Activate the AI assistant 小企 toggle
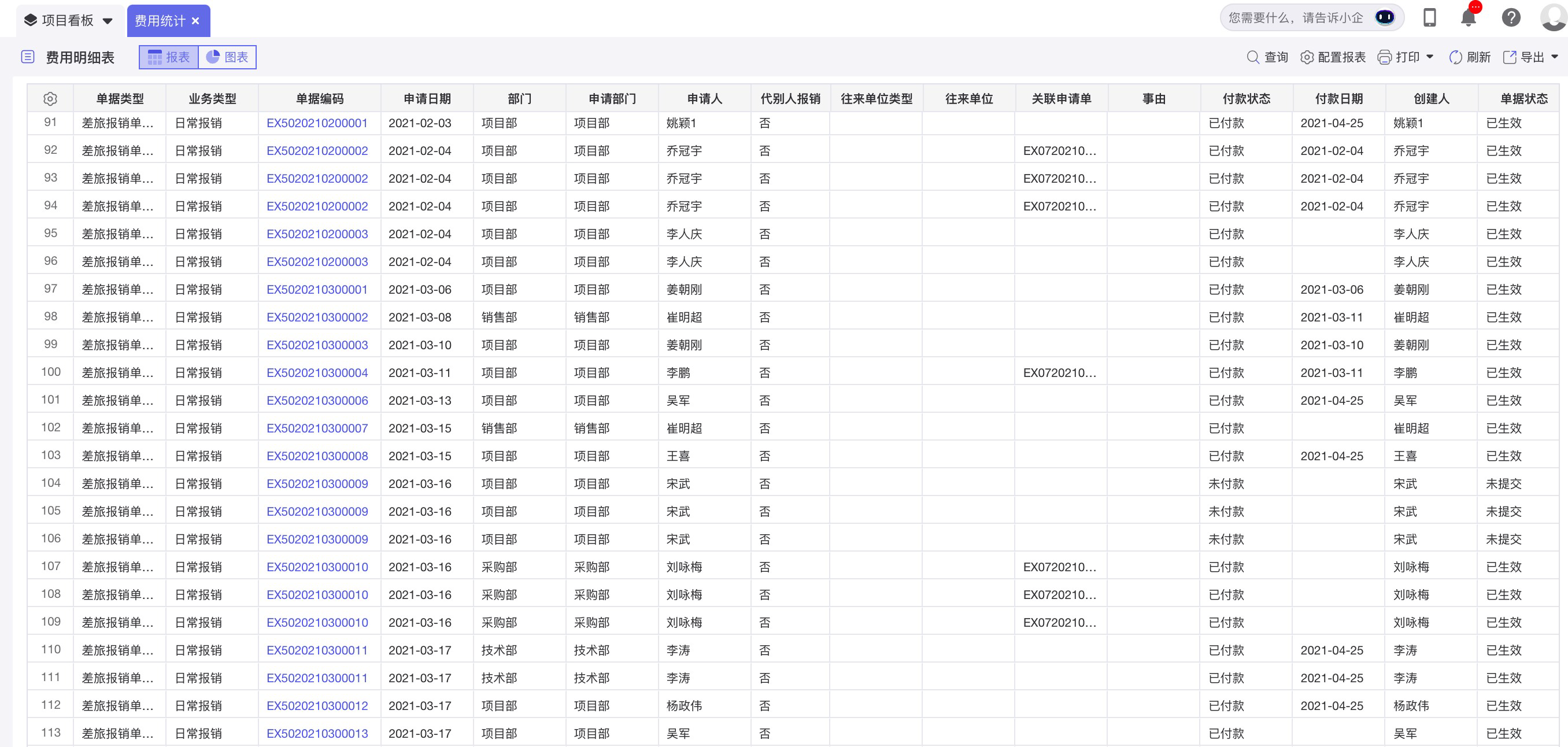1568x747 pixels. [1384, 17]
